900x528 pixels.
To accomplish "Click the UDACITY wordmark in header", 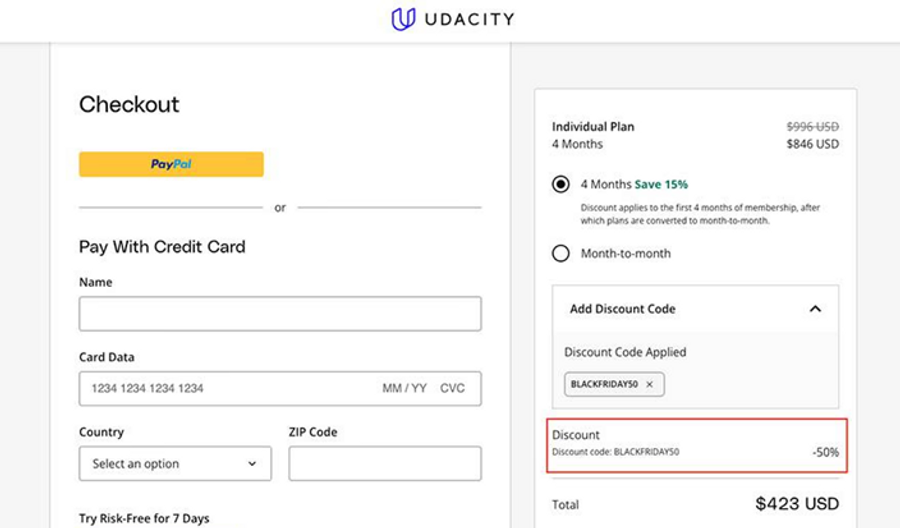I will click(468, 20).
